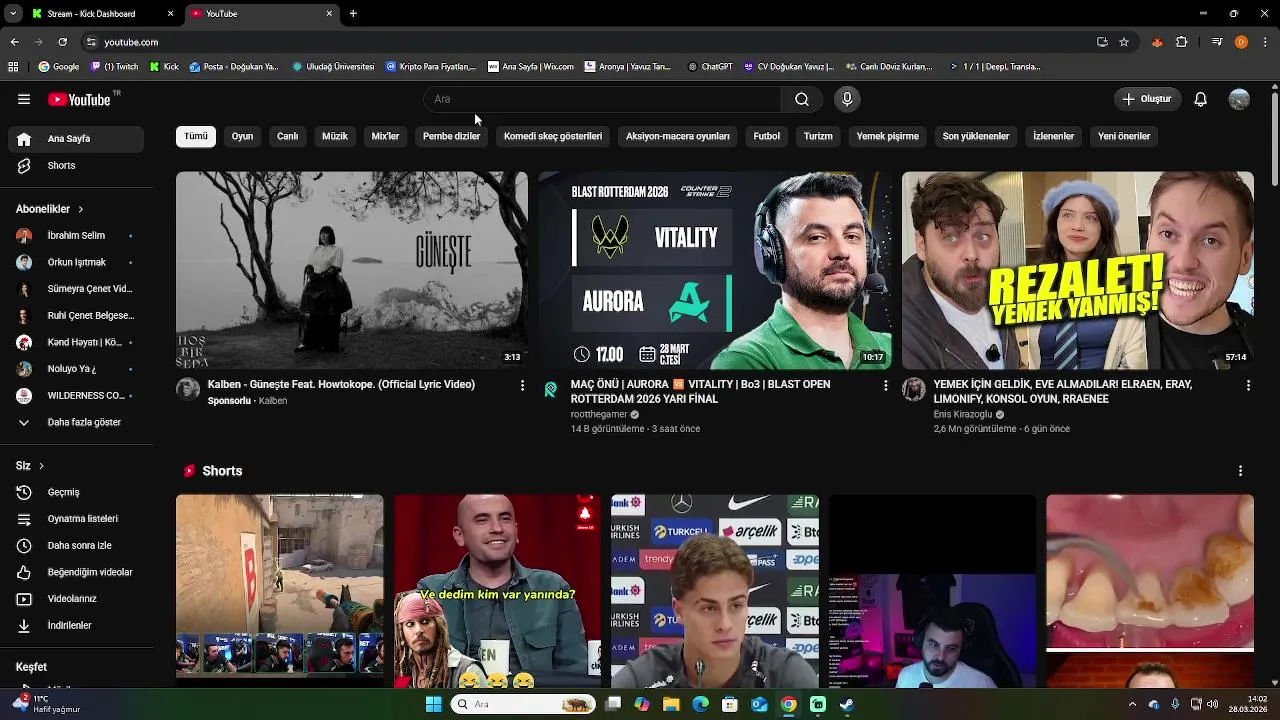
Task: Open the Twitch bookmark
Action: 113,67
